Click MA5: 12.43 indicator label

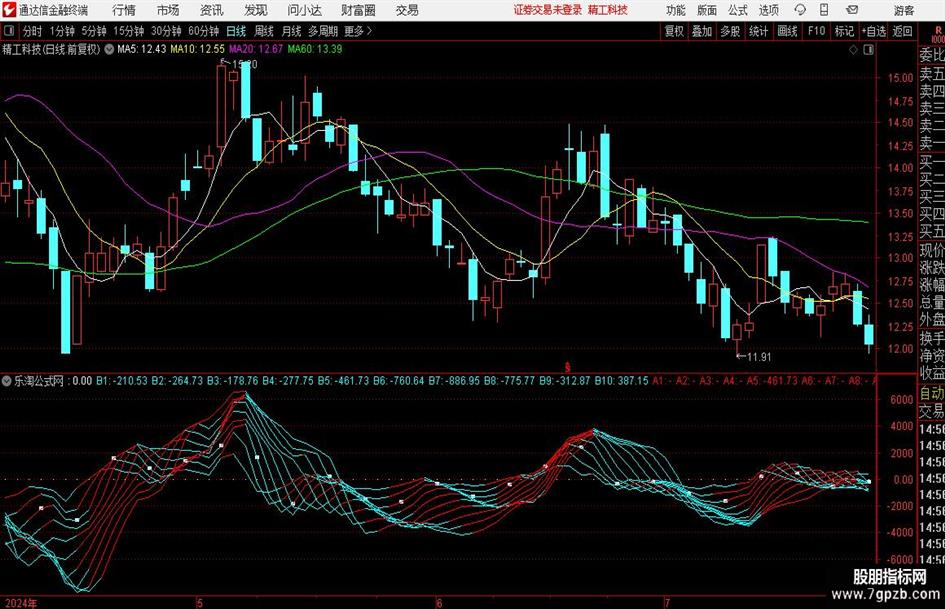[x=142, y=49]
